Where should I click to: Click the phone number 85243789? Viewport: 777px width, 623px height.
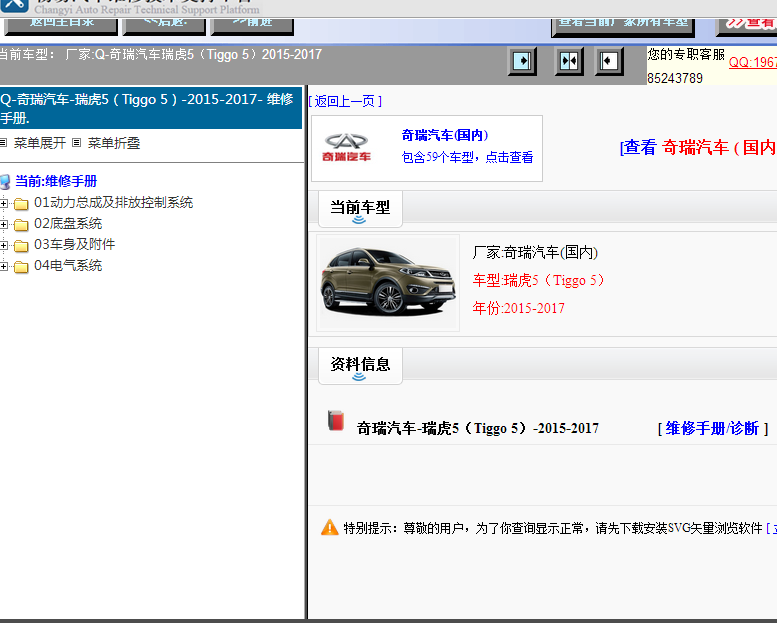tap(674, 78)
